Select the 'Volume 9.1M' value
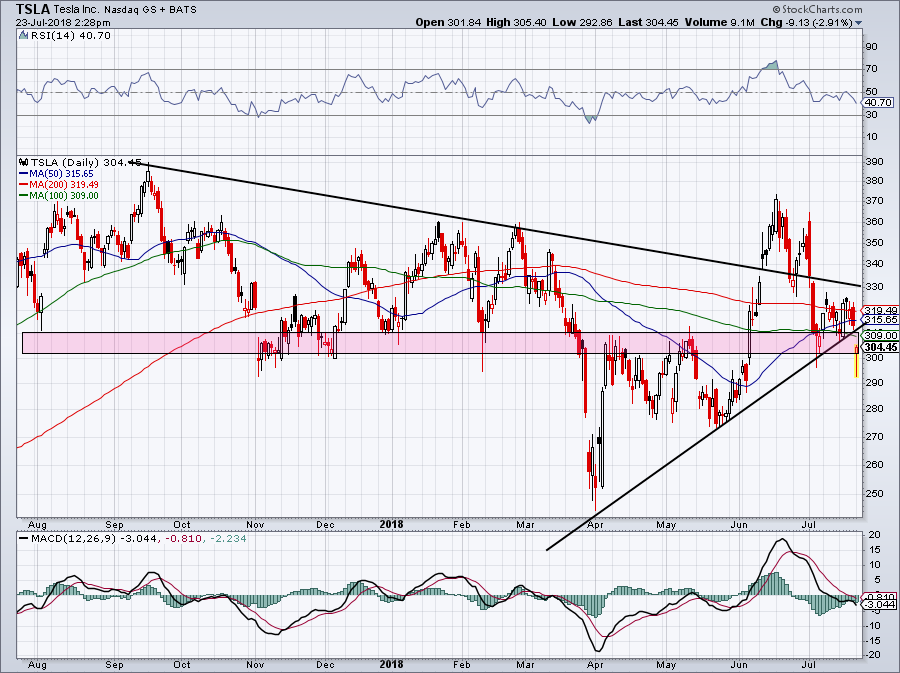The image size is (900, 673). (x=720, y=22)
